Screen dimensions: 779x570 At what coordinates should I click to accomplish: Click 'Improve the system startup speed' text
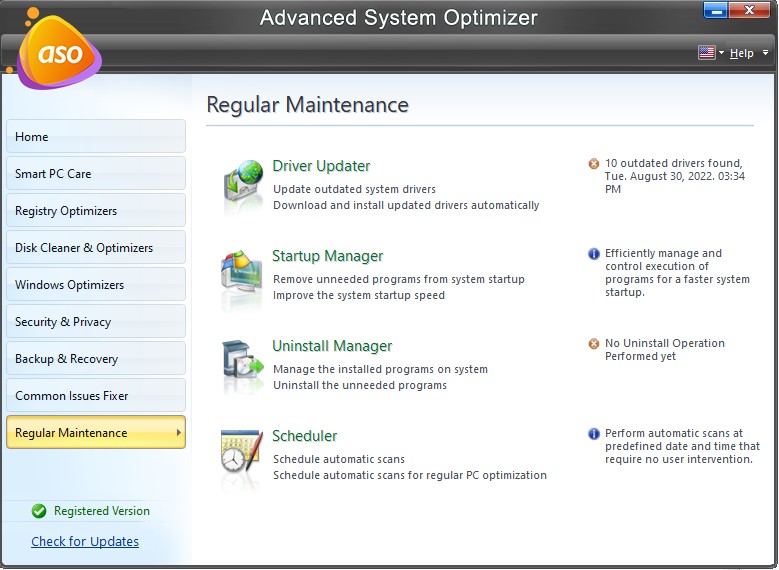pyautogui.click(x=359, y=295)
